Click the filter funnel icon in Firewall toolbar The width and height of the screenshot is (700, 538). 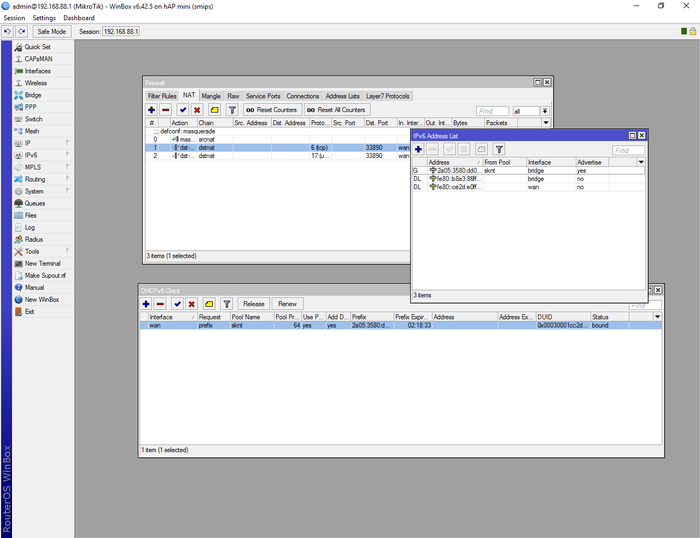pos(231,110)
